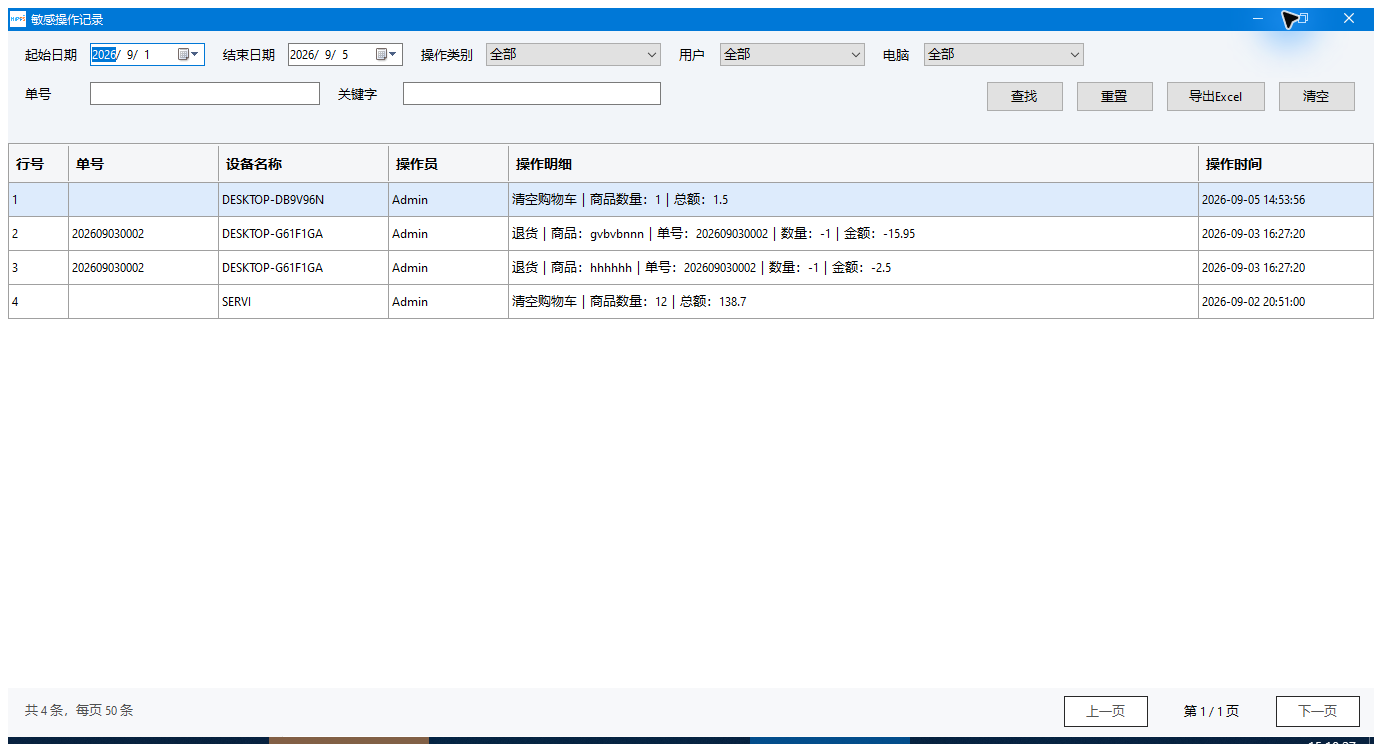Select the hhhhhh return detail cell
Screen dimensions: 1382x744
854,268
